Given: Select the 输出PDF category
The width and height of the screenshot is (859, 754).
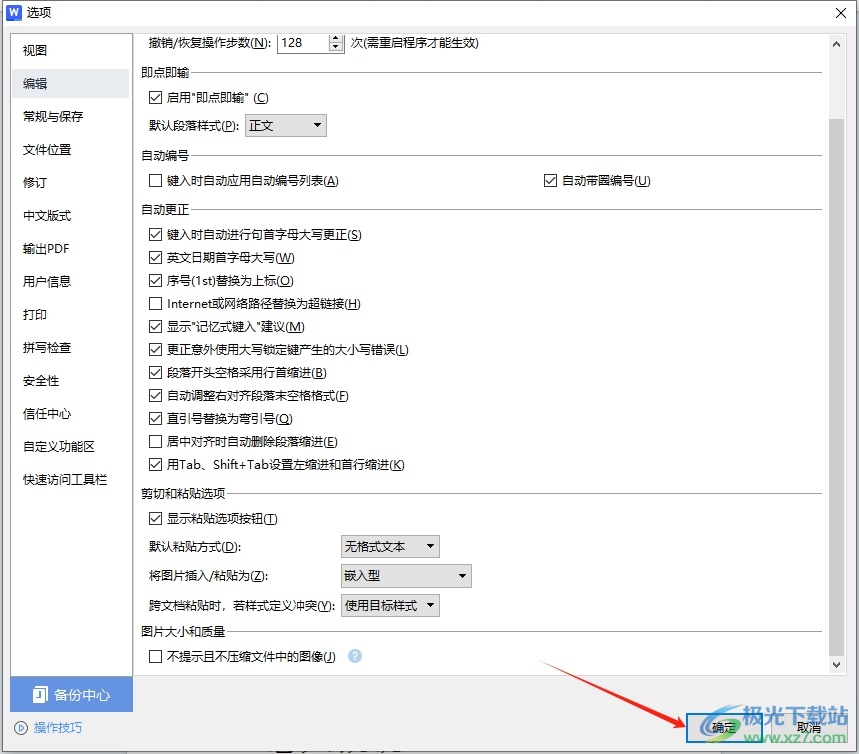Looking at the screenshot, I should (x=70, y=249).
